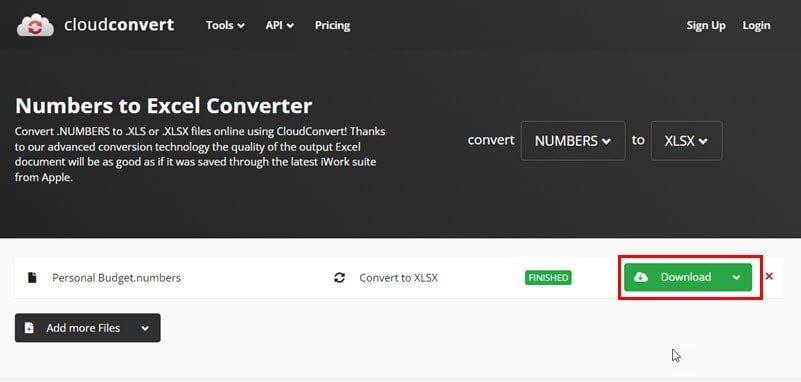Click the Convert to XLSX text

pyautogui.click(x=398, y=278)
